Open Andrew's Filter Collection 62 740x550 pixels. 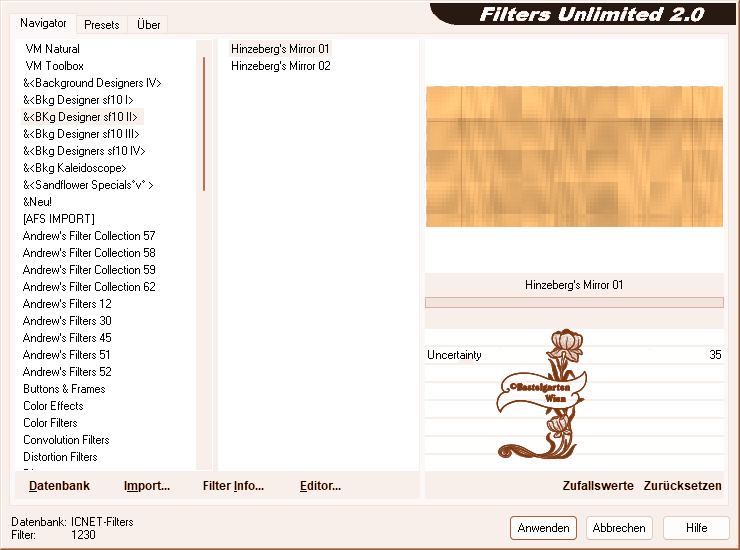(x=89, y=287)
